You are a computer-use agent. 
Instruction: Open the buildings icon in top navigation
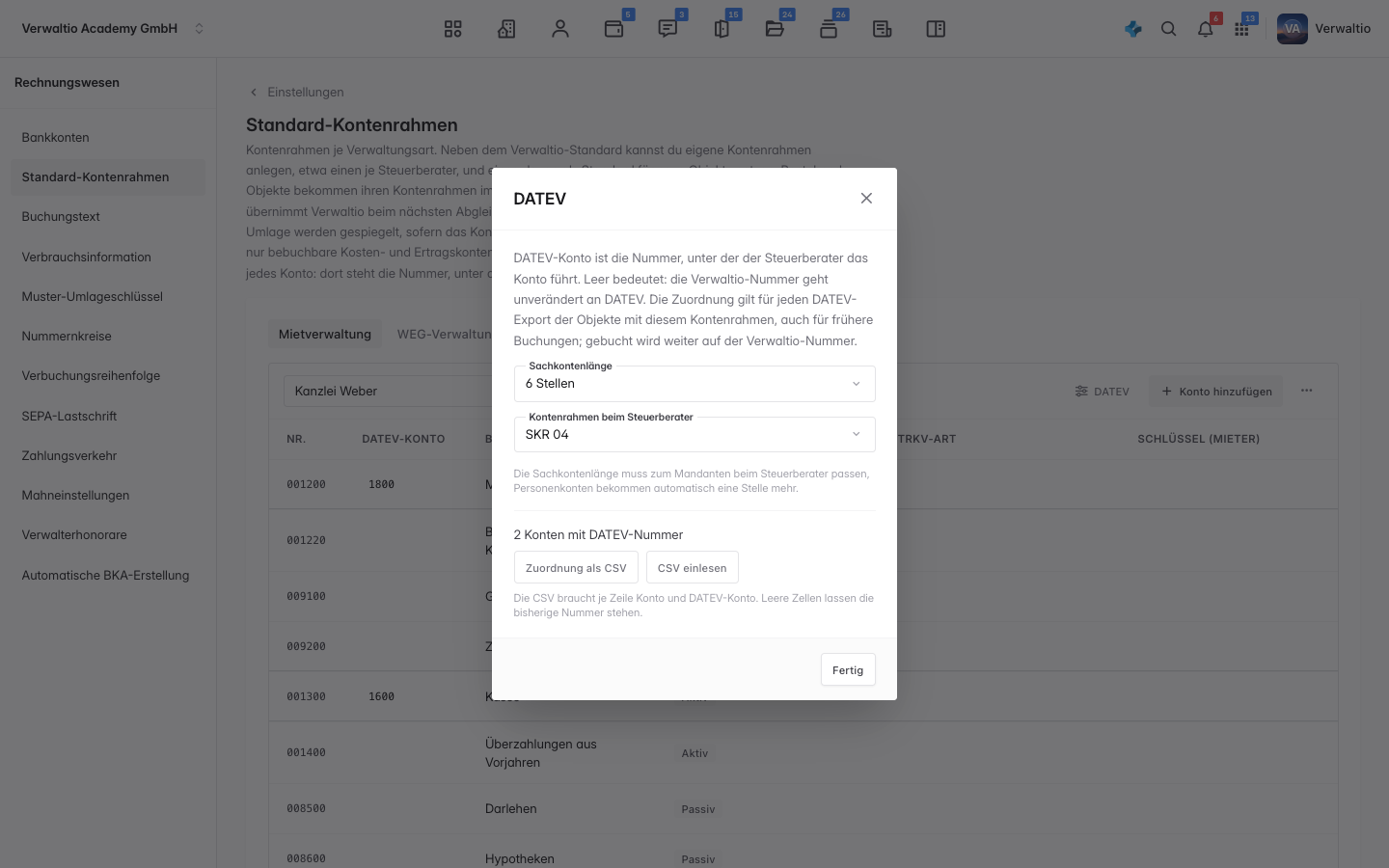(506, 29)
